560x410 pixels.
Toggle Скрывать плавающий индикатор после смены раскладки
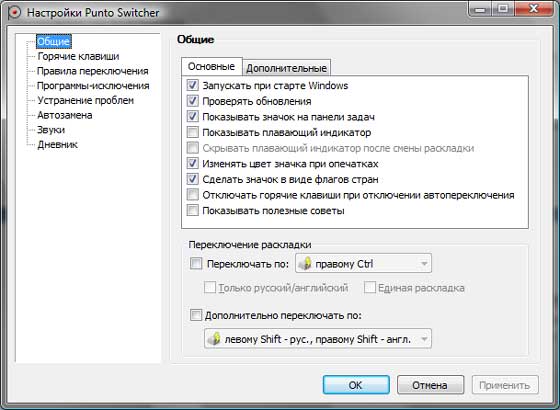(192, 148)
